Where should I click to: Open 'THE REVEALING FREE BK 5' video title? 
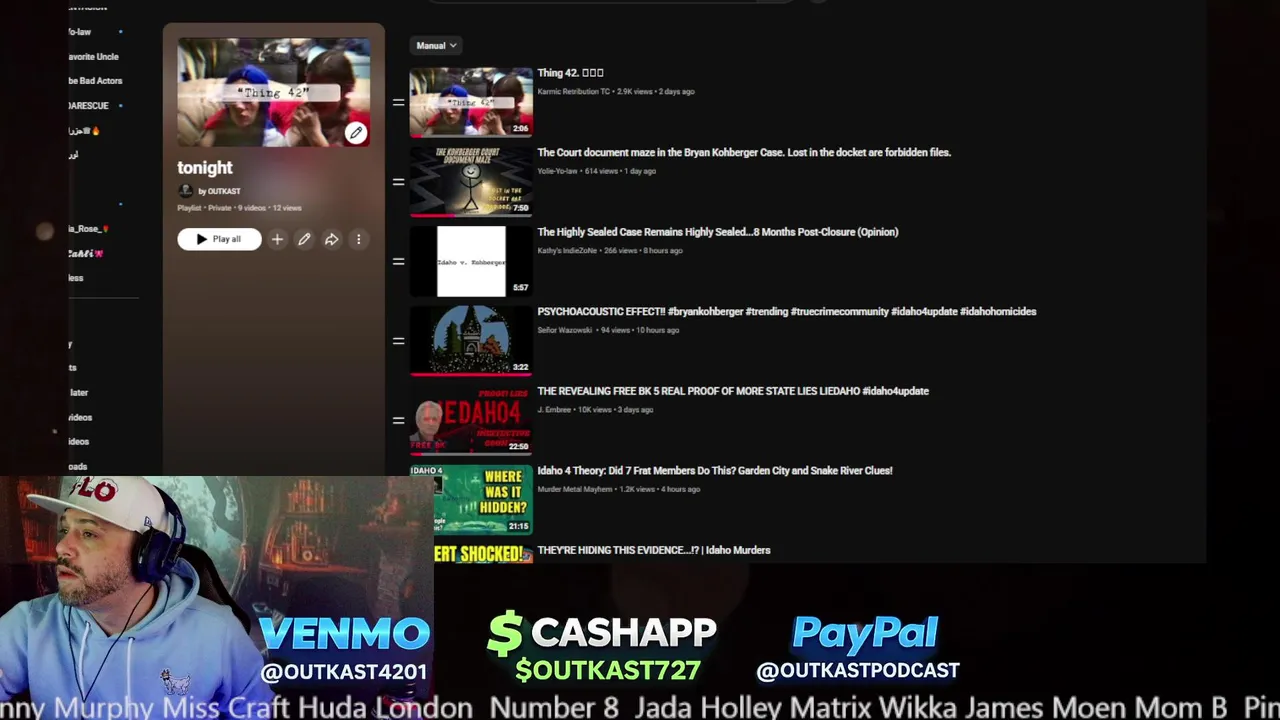[x=733, y=391]
